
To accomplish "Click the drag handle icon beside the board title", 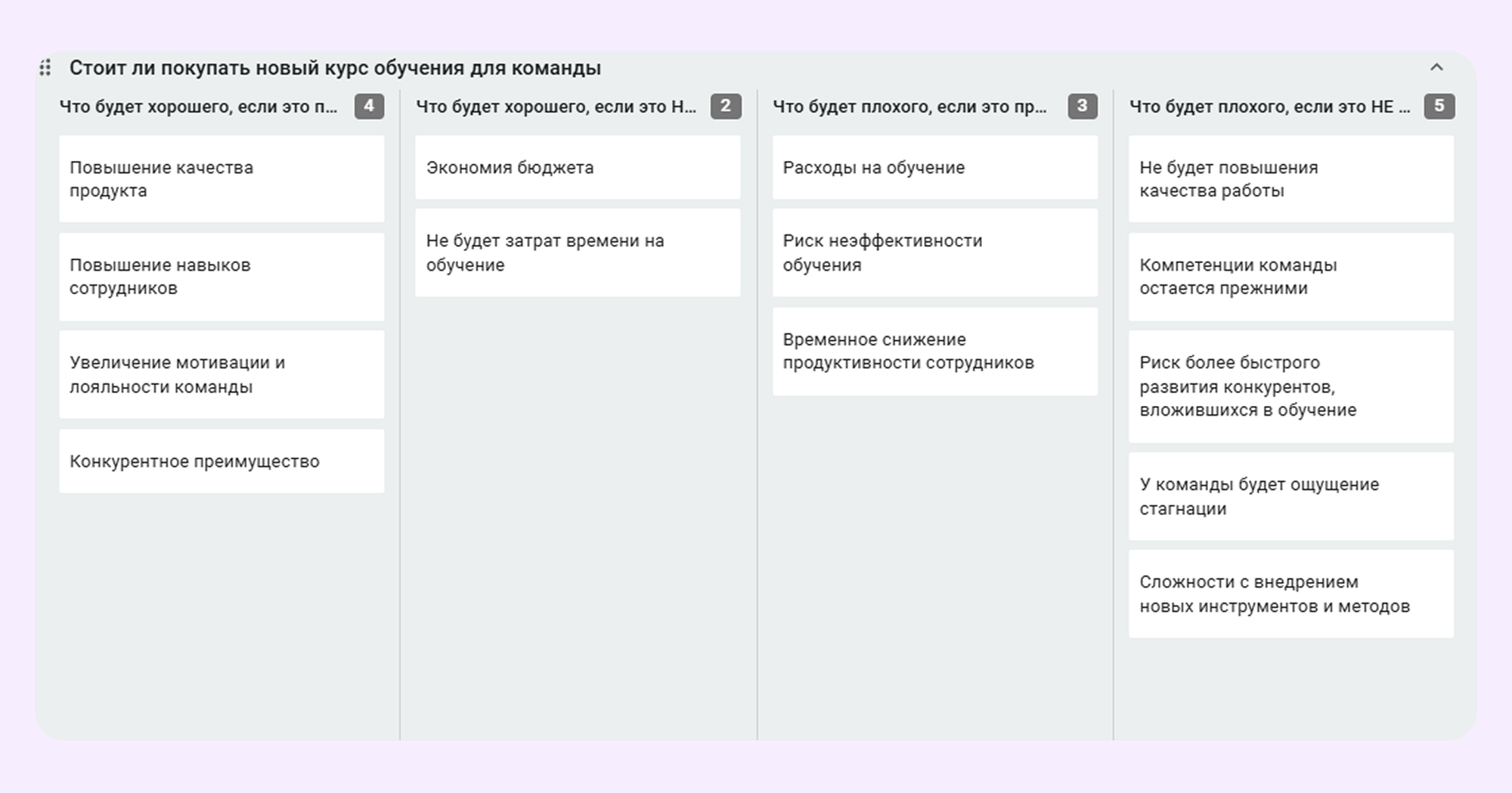I will tap(46, 67).
